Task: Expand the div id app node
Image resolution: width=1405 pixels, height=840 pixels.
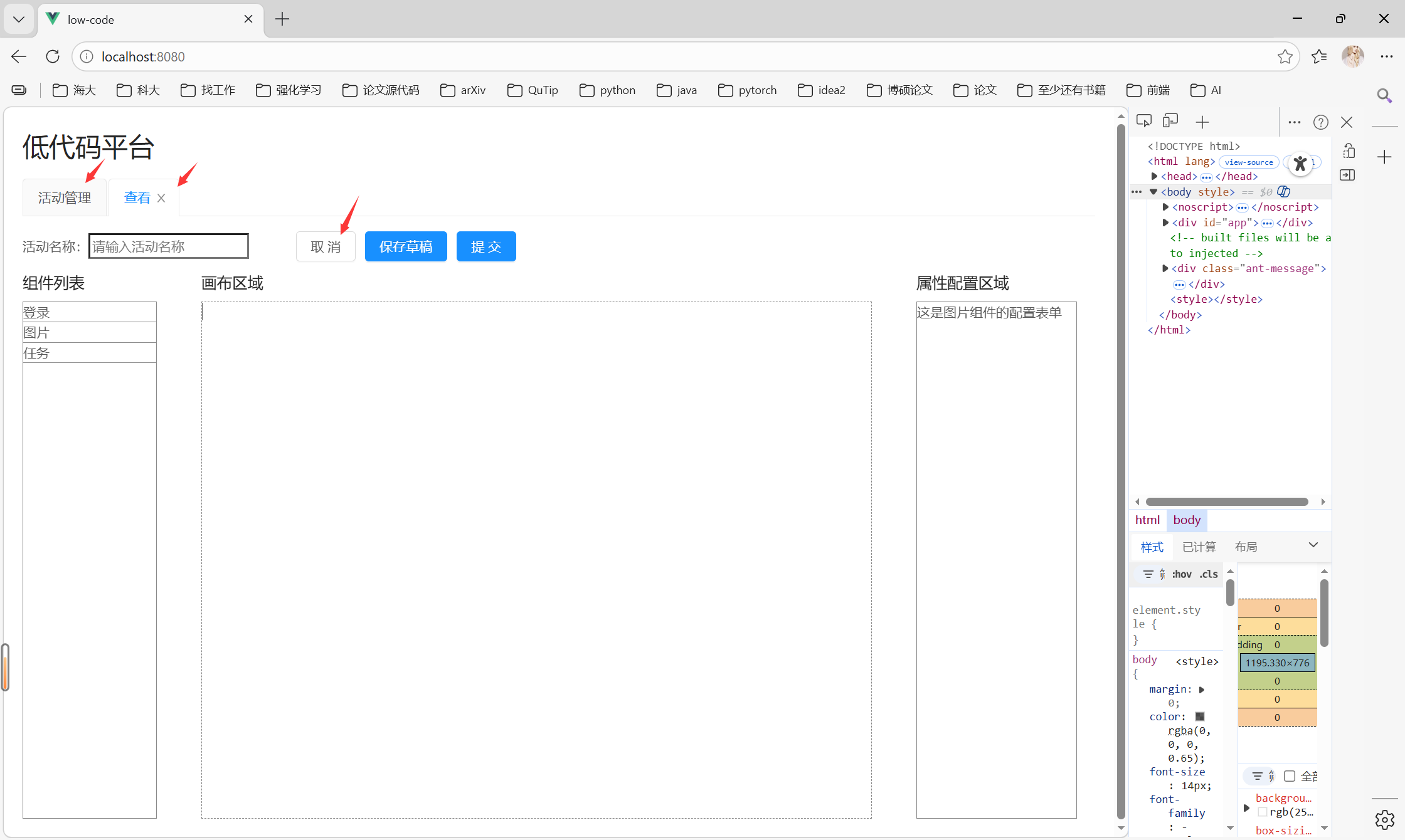Action: point(1165,223)
